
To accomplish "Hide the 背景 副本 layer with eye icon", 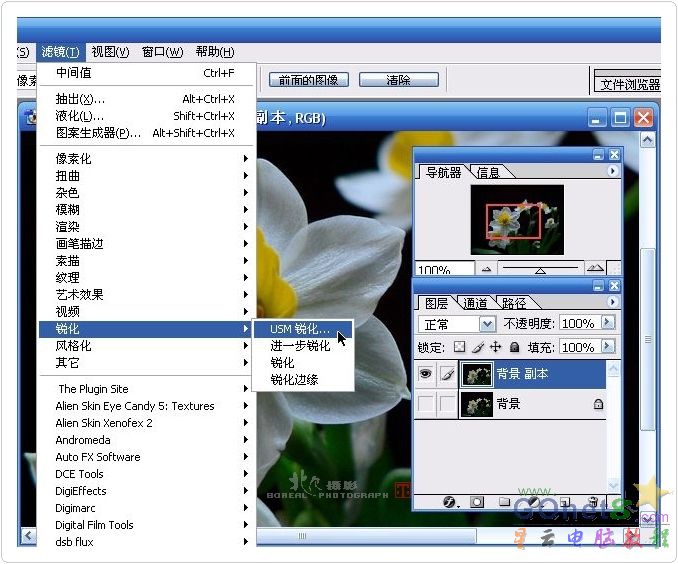I will [x=426, y=374].
